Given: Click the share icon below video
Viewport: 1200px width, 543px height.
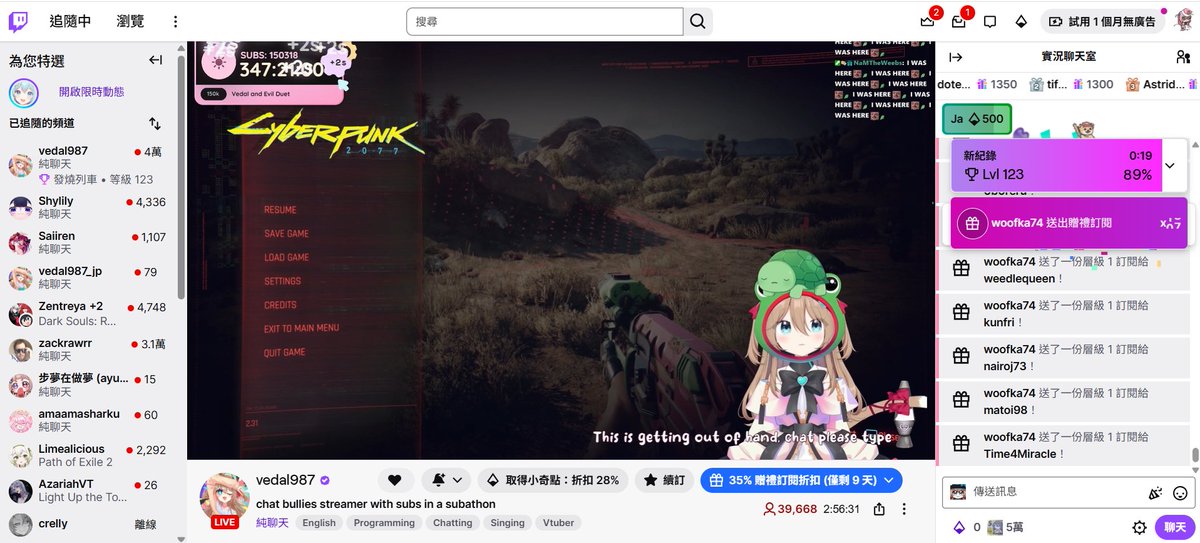Looking at the screenshot, I should [879, 509].
